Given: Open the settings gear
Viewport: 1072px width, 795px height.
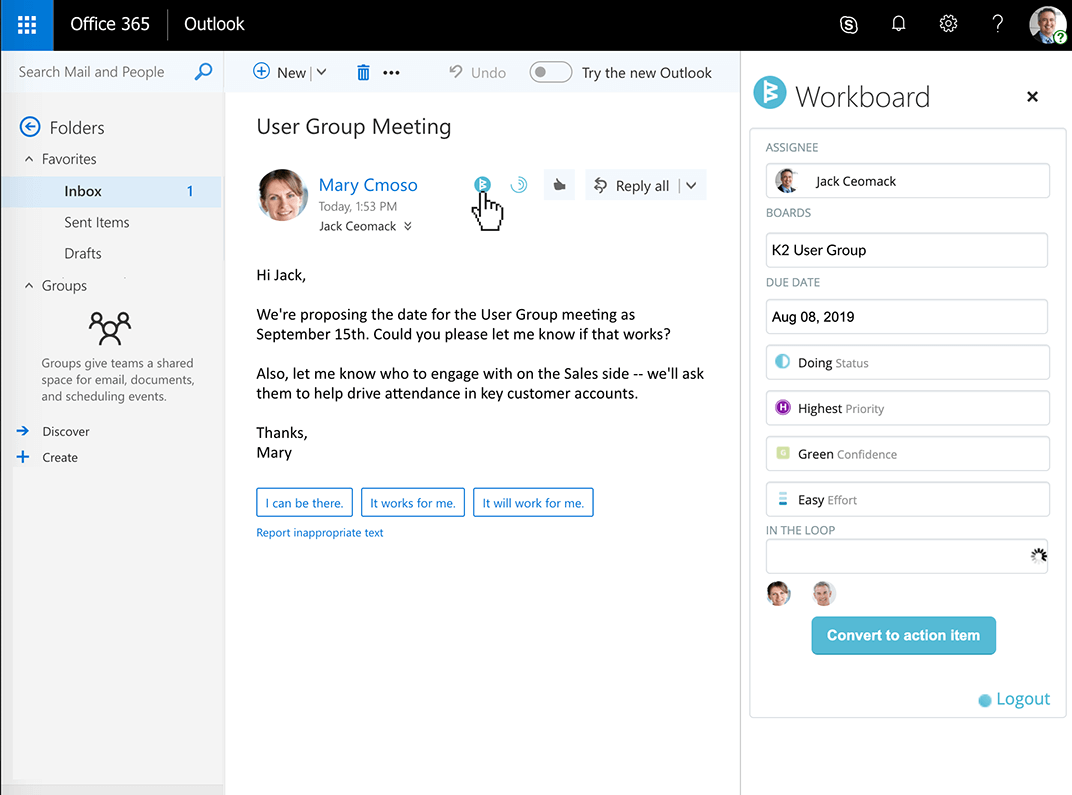Looking at the screenshot, I should pos(948,24).
